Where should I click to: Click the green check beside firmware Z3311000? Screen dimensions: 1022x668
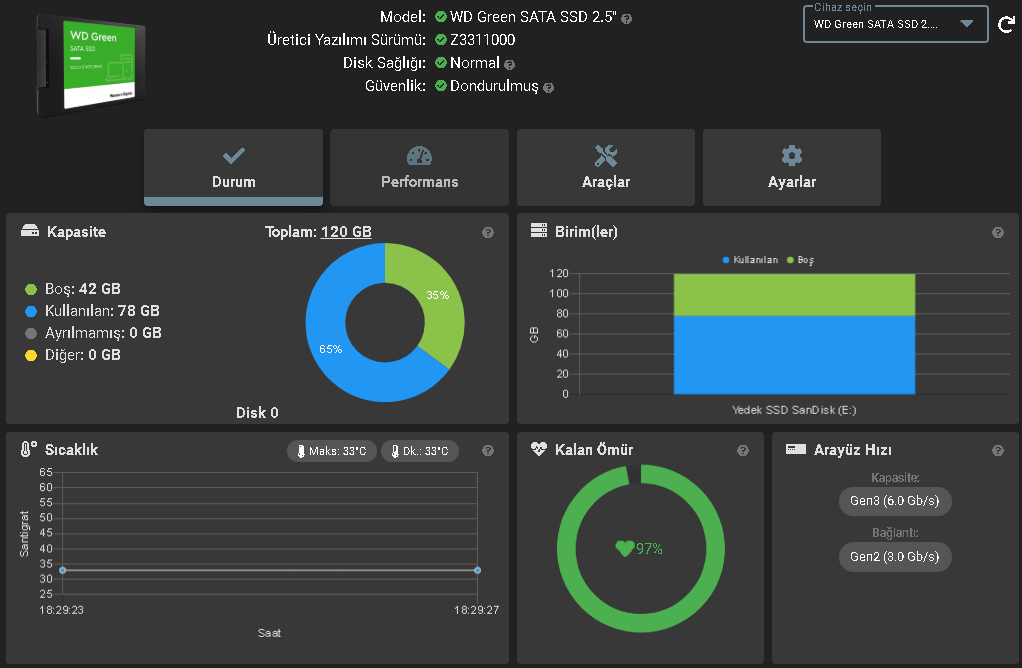click(441, 40)
